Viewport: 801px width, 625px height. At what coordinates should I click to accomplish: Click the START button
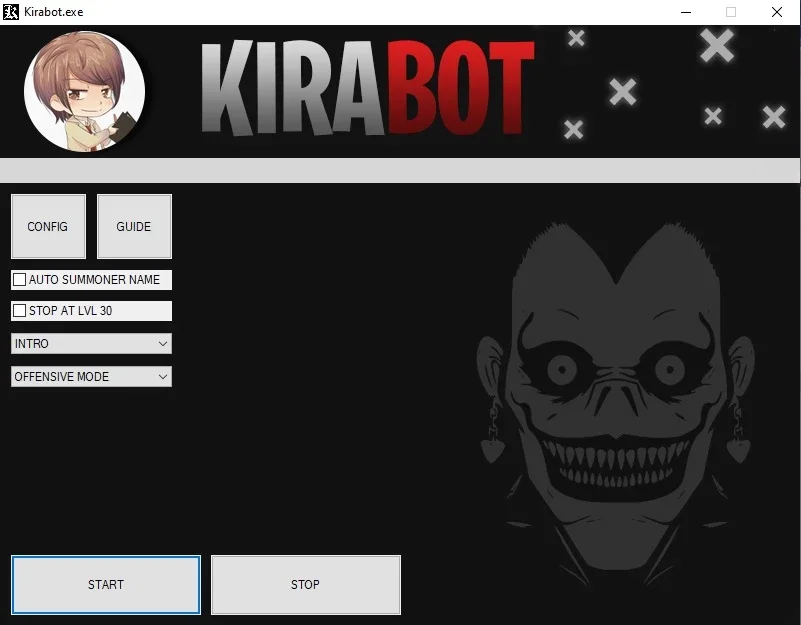click(x=106, y=585)
